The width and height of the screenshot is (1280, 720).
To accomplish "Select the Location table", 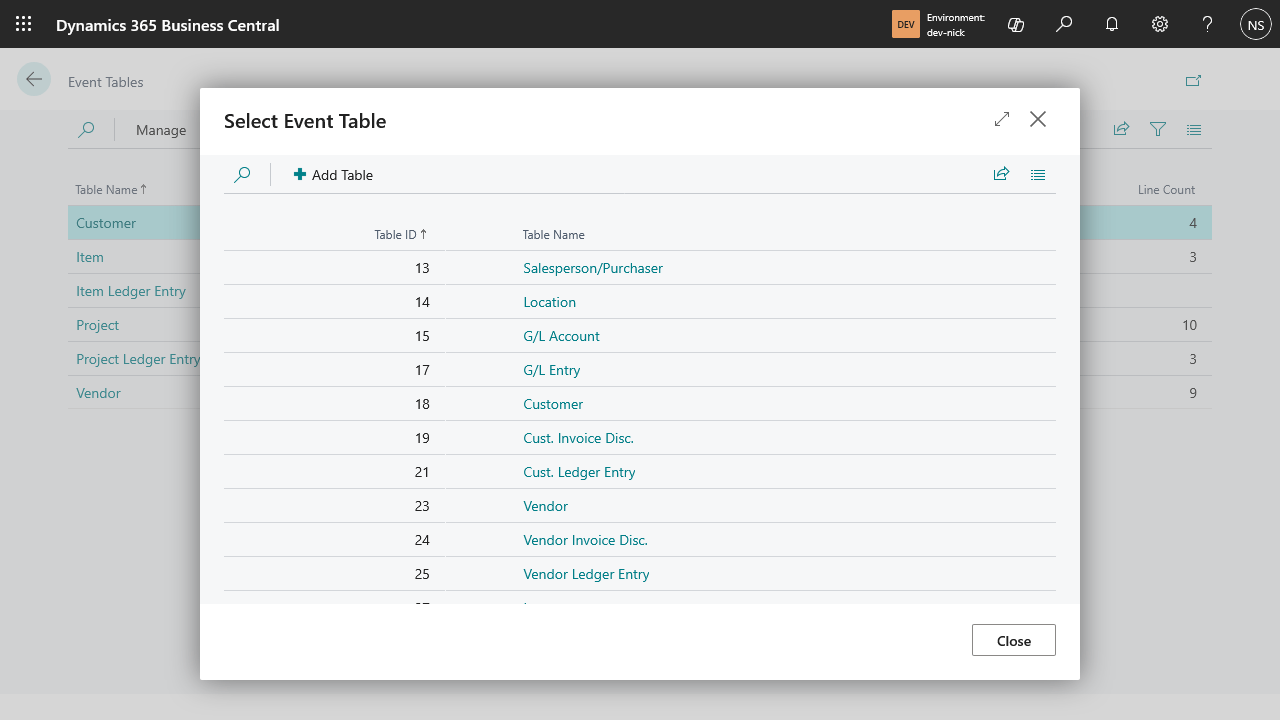I will [x=549, y=302].
